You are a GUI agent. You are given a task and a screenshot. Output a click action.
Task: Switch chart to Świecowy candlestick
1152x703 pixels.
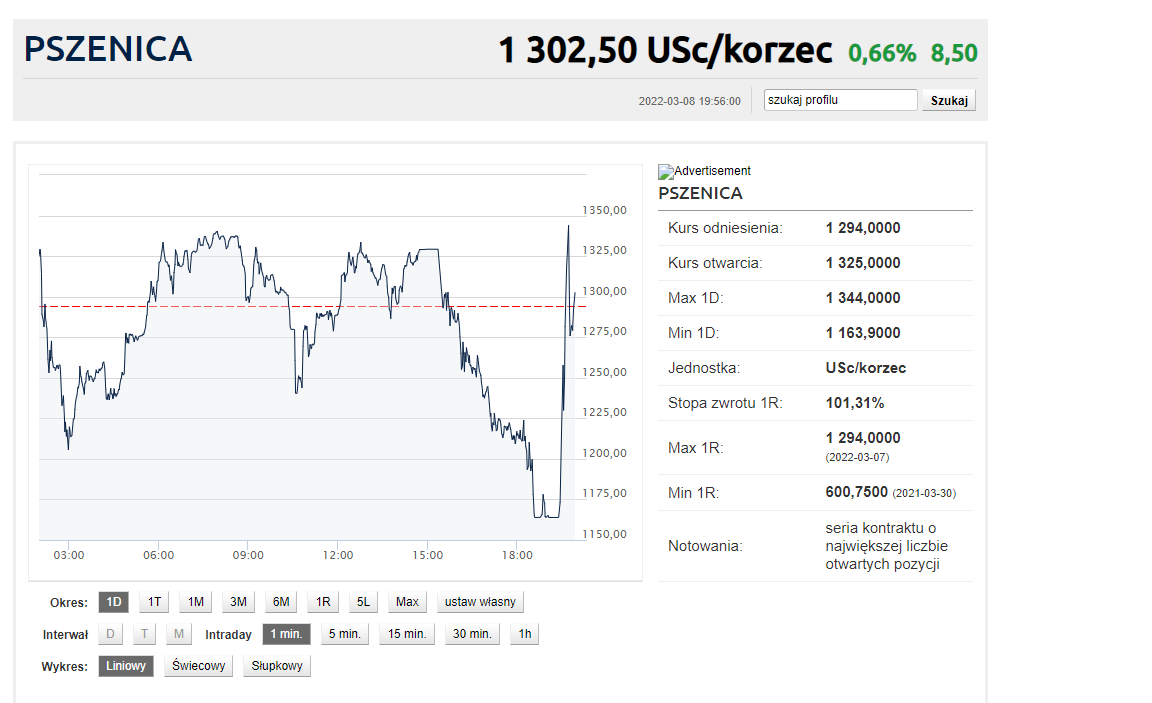point(198,666)
